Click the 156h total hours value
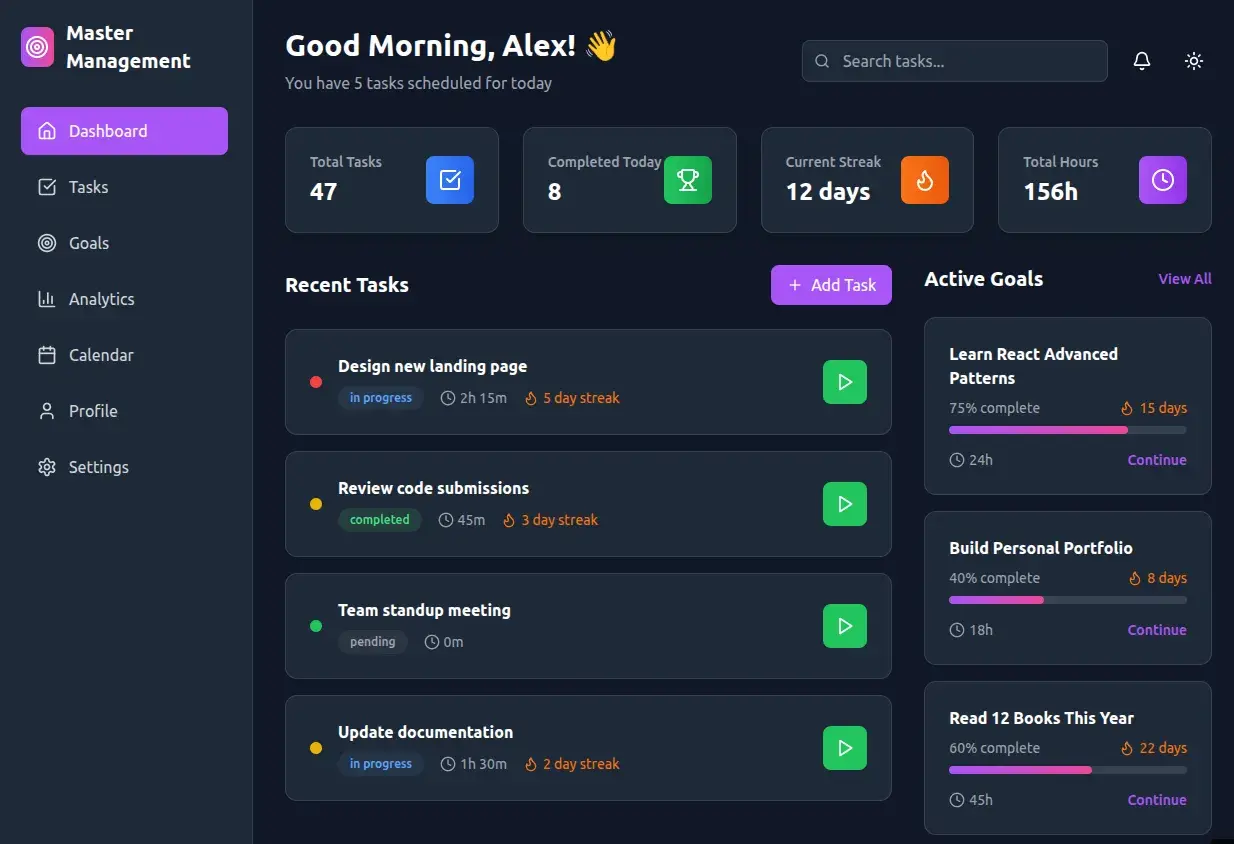 pyautogui.click(x=1051, y=192)
